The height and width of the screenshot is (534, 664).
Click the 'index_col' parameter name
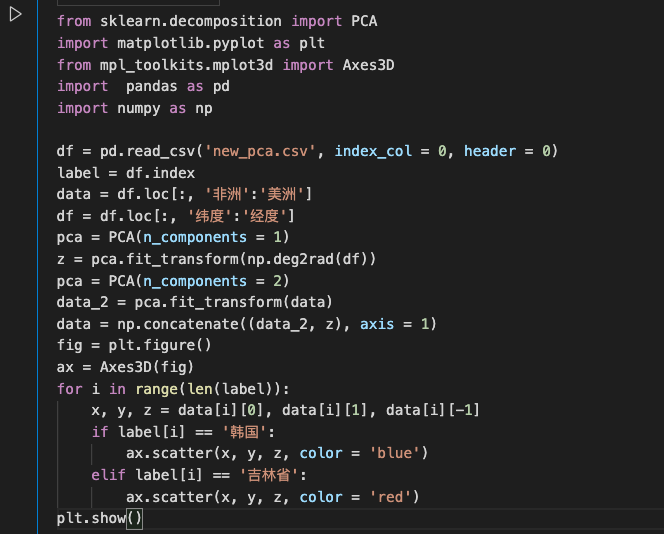tap(373, 151)
